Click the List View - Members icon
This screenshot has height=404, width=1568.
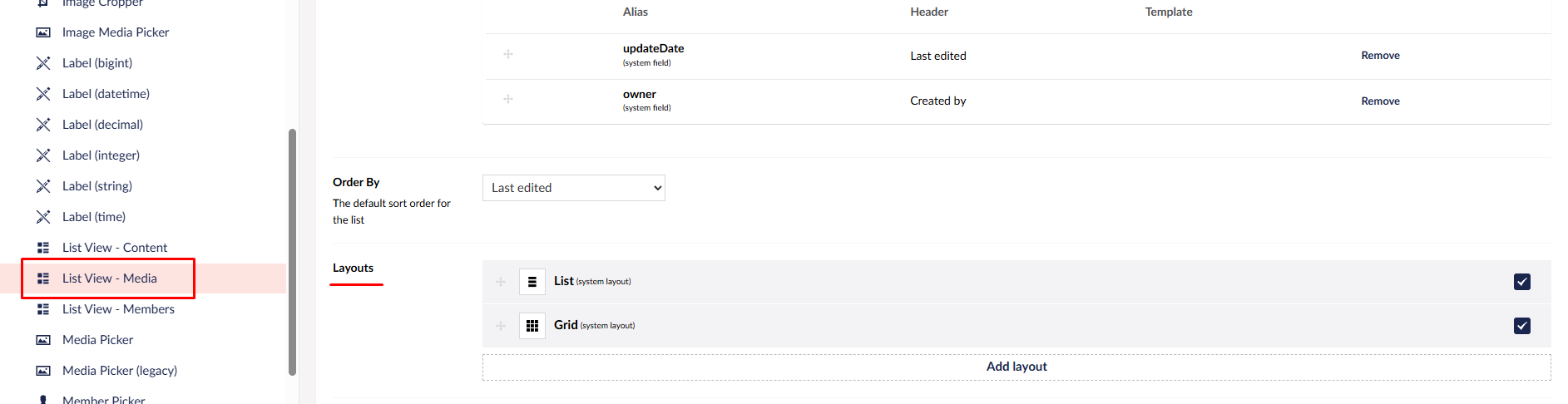43,309
